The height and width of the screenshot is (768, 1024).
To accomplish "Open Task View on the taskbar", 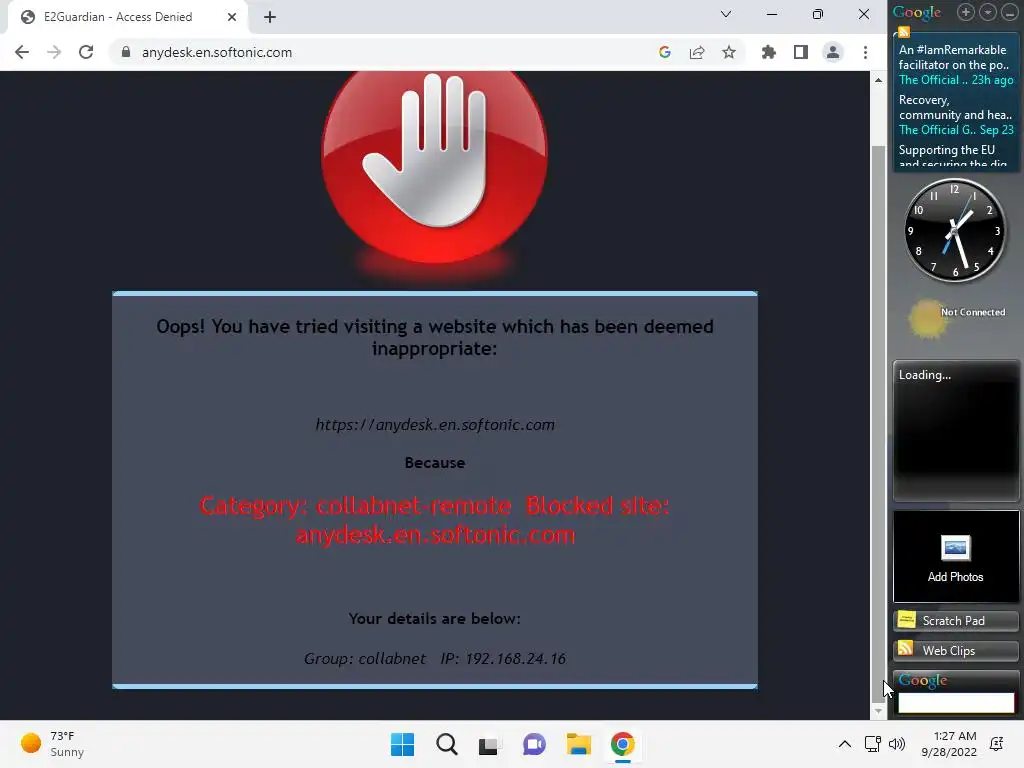I will 488,744.
